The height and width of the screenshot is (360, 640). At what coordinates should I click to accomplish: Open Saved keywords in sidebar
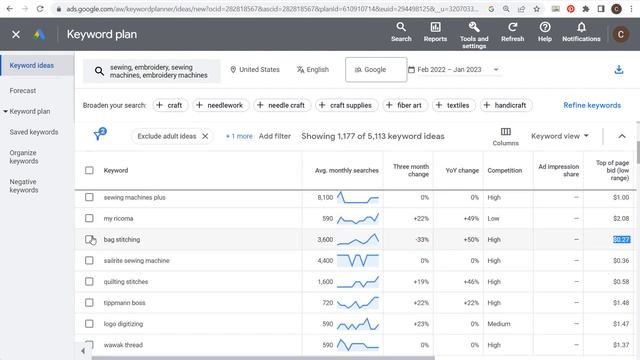pos(34,132)
